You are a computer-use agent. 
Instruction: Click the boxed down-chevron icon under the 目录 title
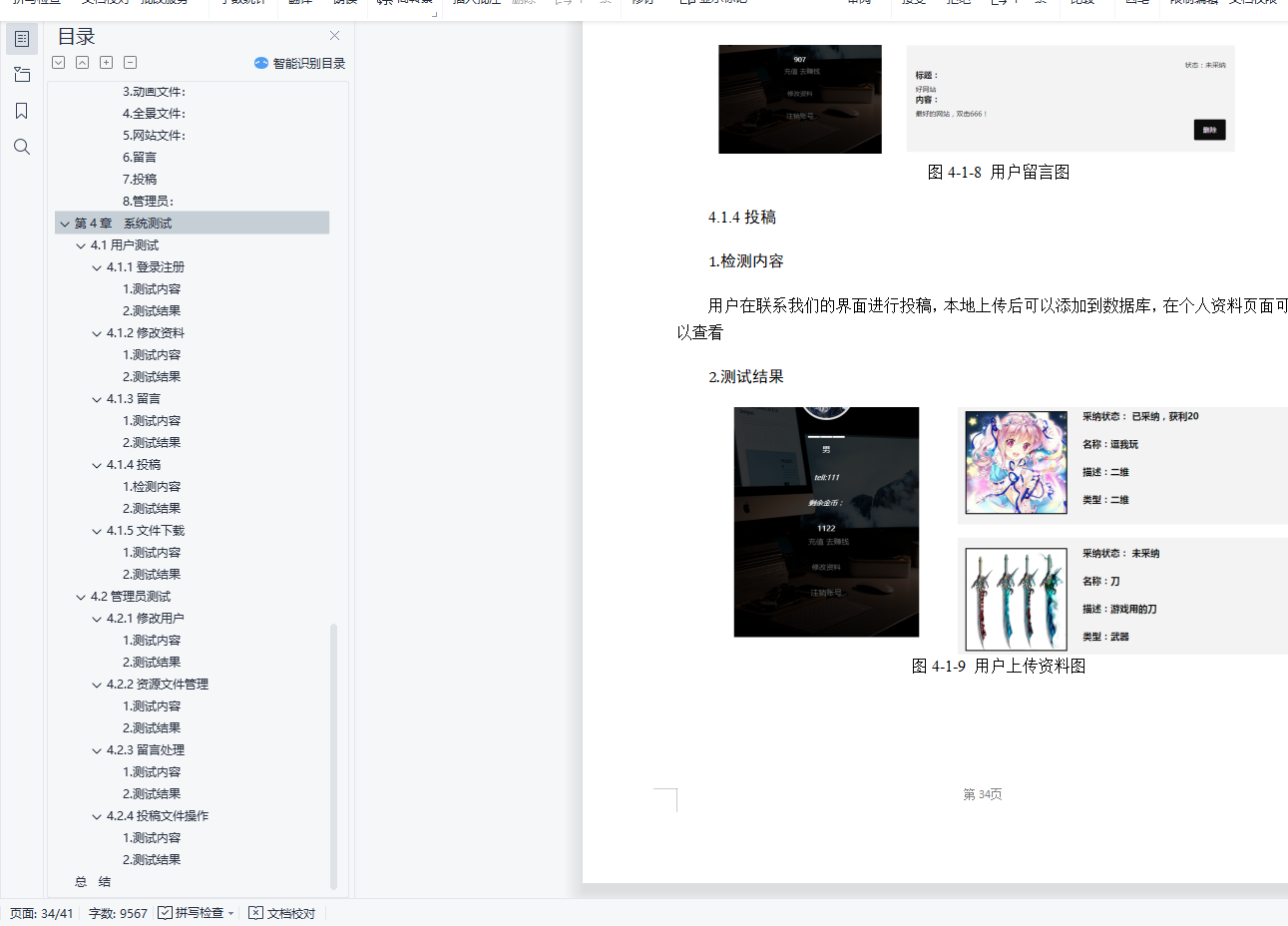(59, 63)
